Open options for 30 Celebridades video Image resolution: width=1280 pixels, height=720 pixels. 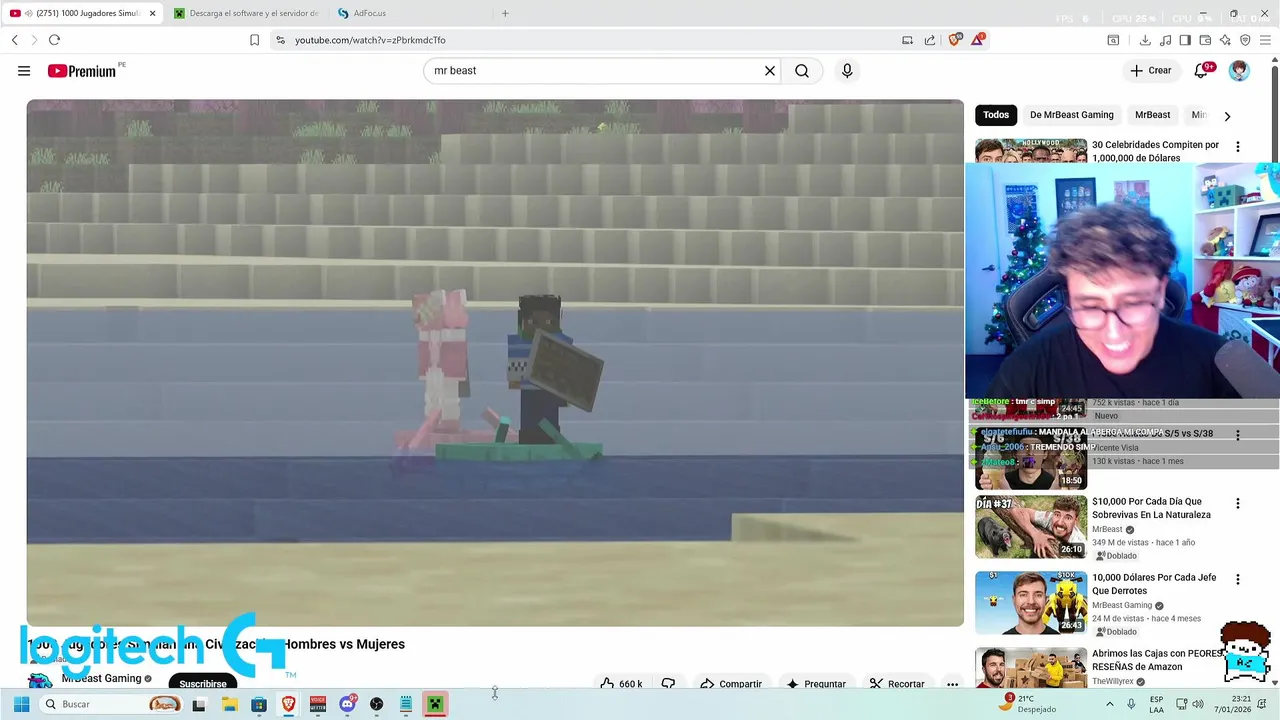coord(1238,146)
